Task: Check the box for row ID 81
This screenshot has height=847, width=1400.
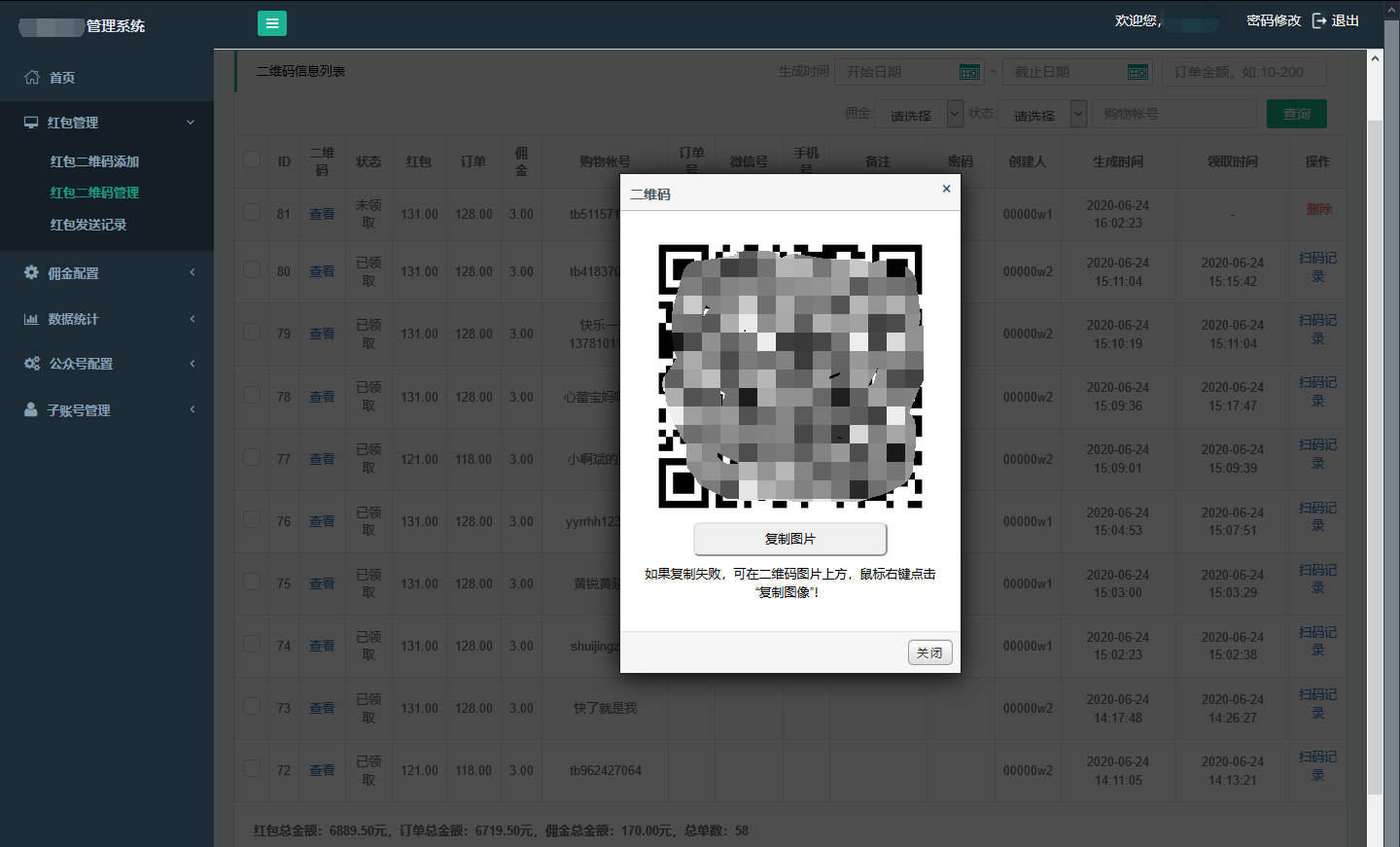Action: [x=252, y=212]
